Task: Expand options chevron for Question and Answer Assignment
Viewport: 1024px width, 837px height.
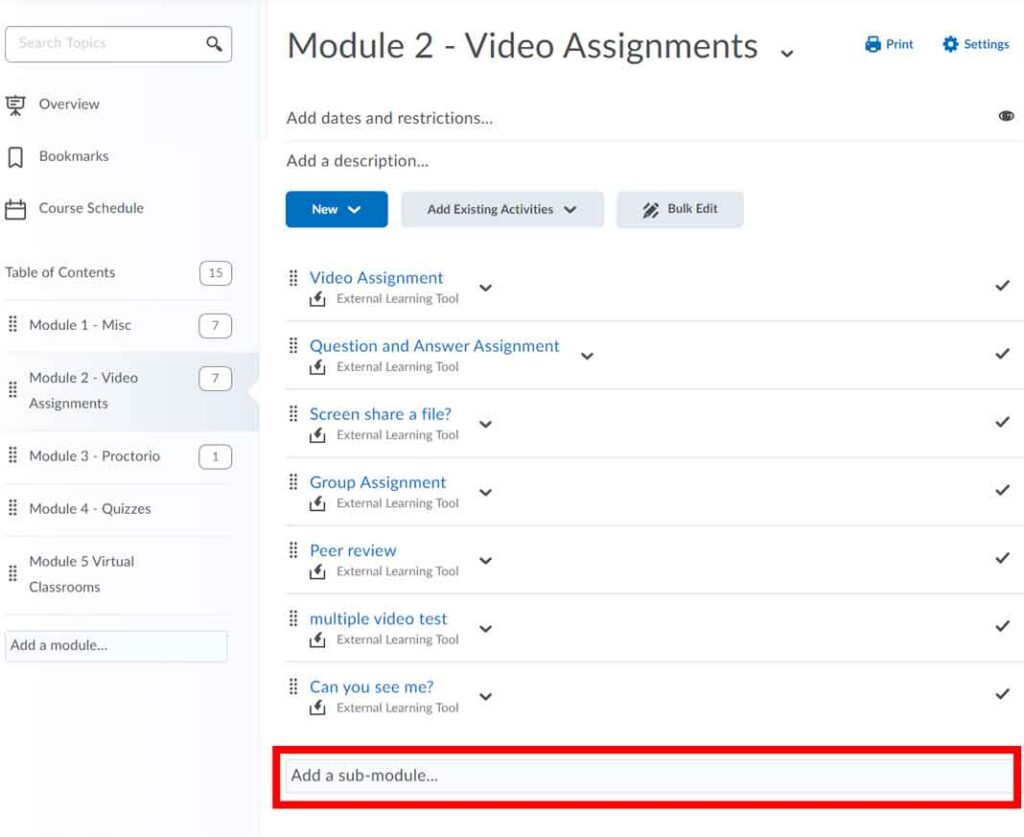Action: 587,355
